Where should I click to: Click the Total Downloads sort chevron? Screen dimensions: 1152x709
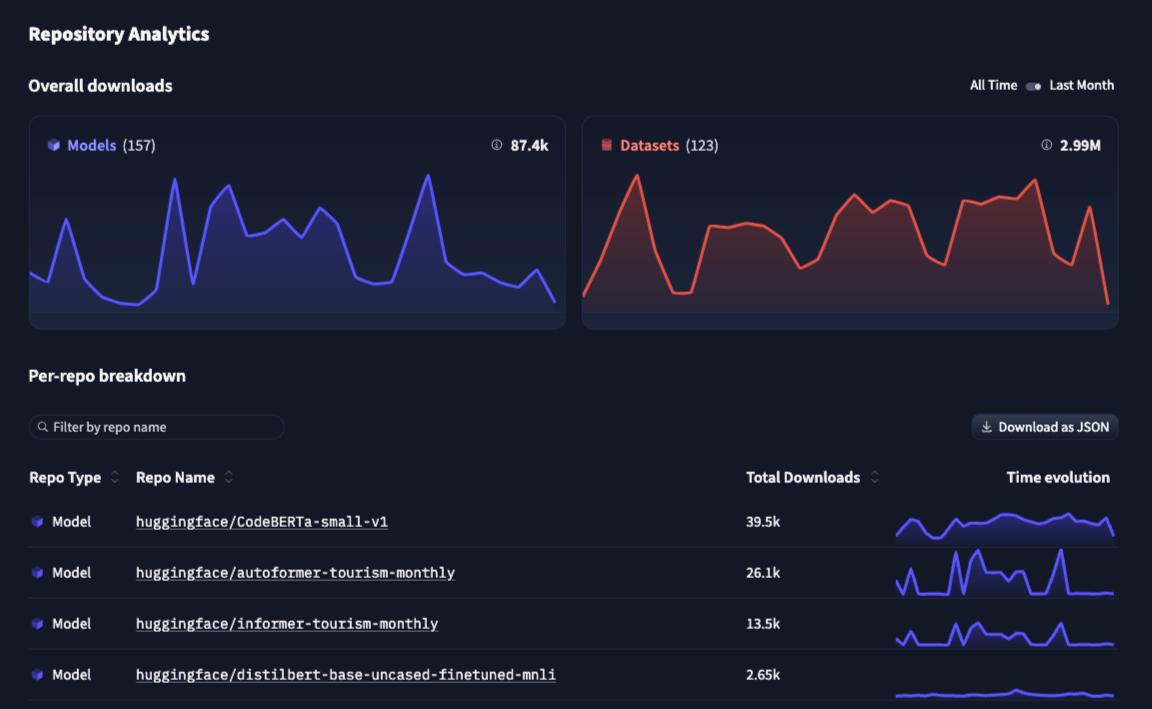coord(874,477)
